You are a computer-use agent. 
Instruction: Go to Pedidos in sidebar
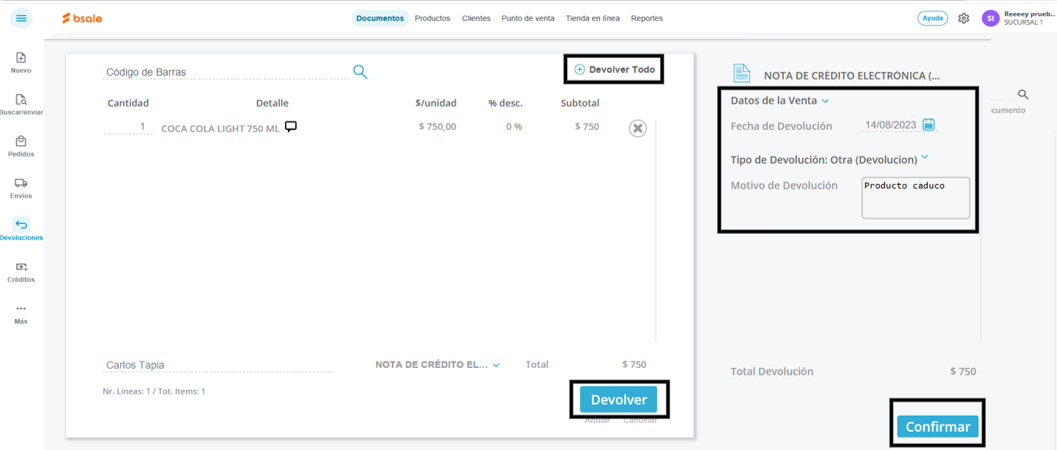coord(21,146)
